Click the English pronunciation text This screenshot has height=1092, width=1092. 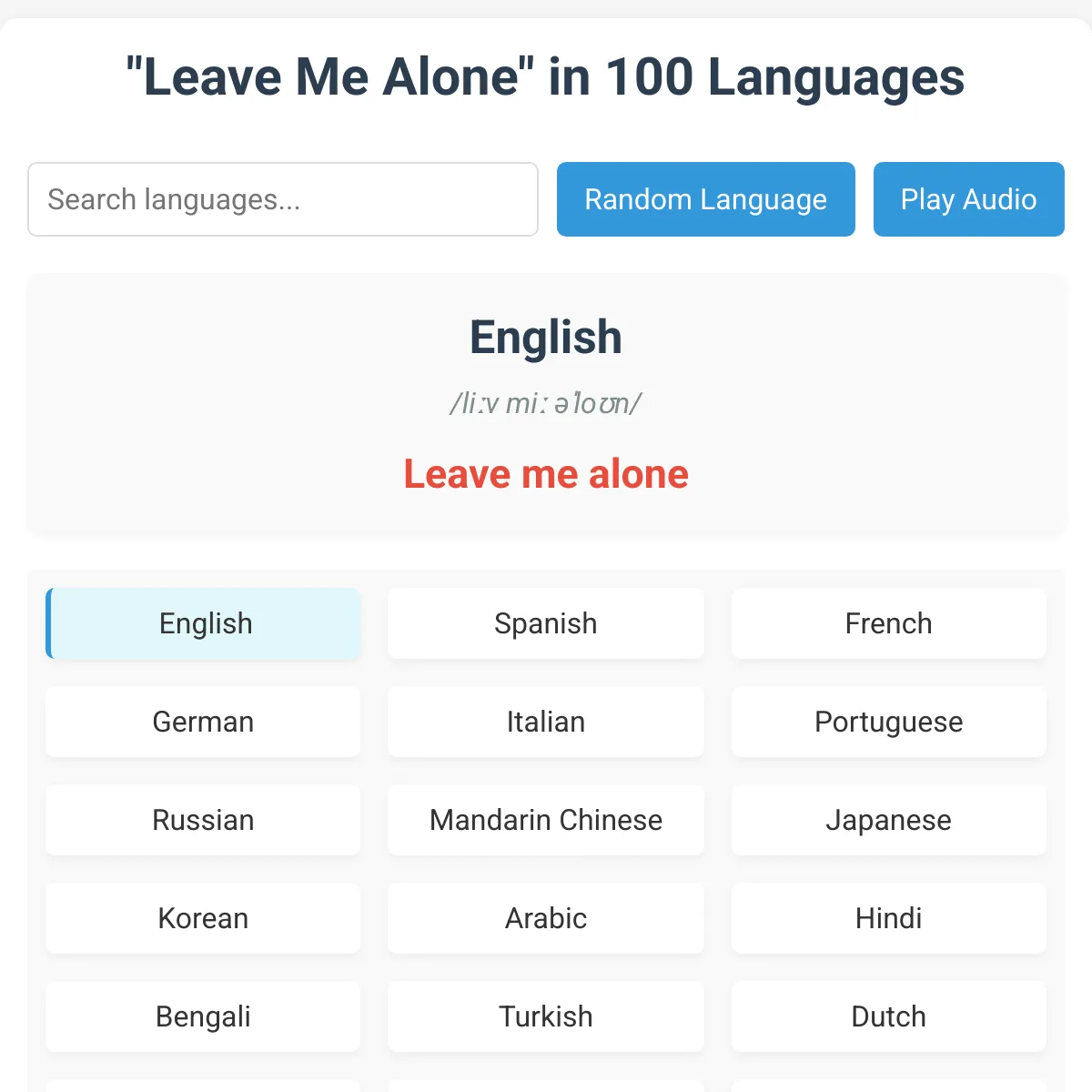(x=546, y=403)
